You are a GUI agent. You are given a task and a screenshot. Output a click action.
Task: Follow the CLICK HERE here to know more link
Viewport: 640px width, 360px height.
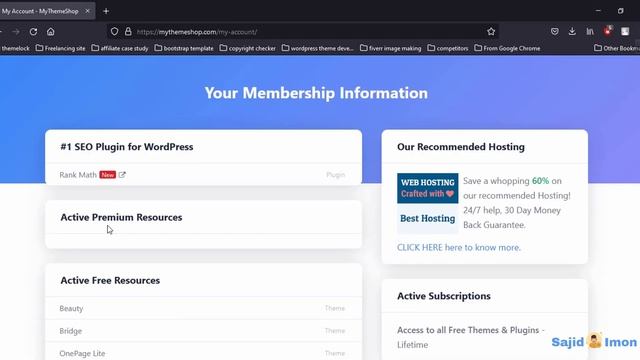tap(459, 247)
